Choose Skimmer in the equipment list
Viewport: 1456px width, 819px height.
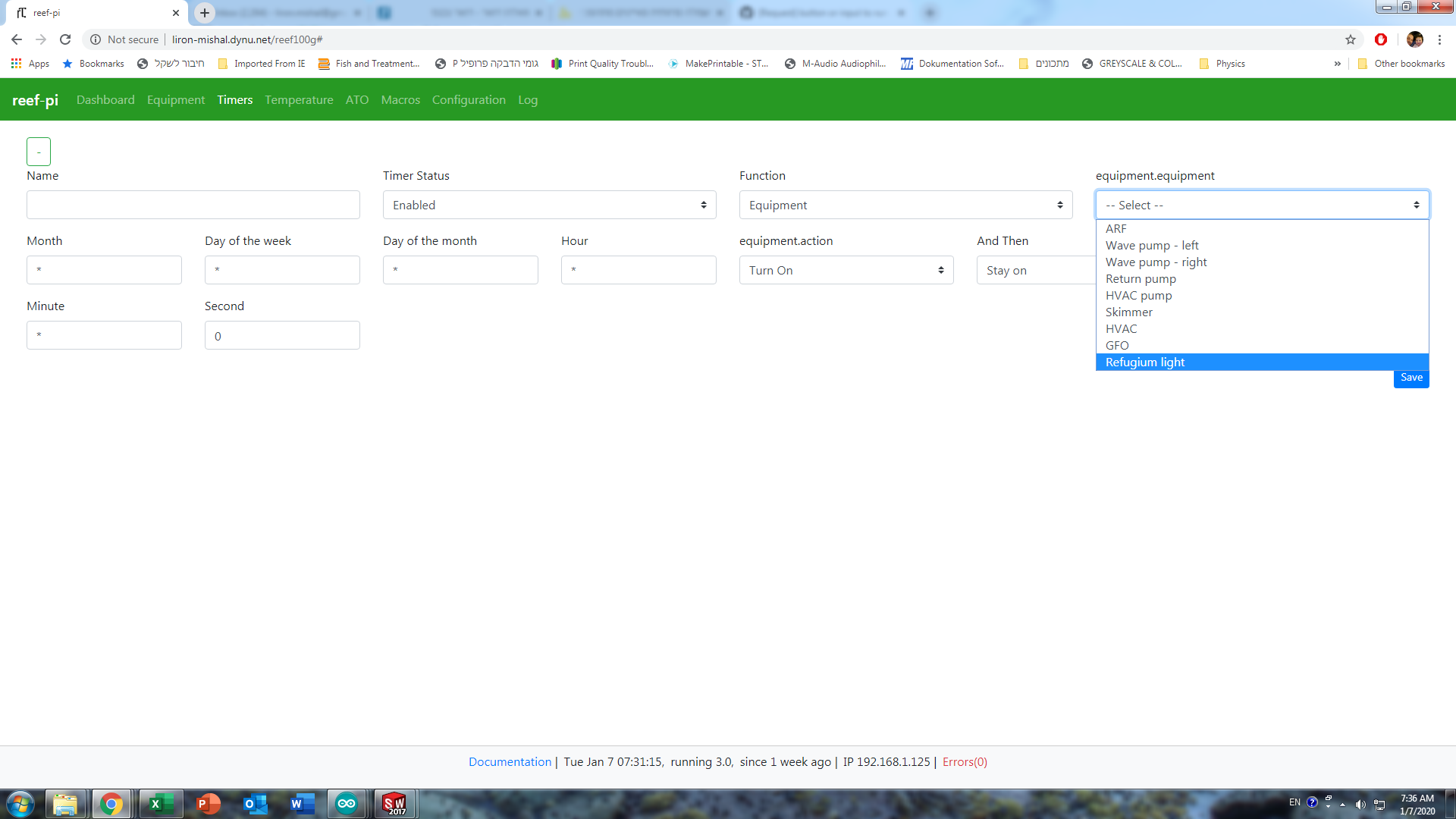pyautogui.click(x=1128, y=312)
